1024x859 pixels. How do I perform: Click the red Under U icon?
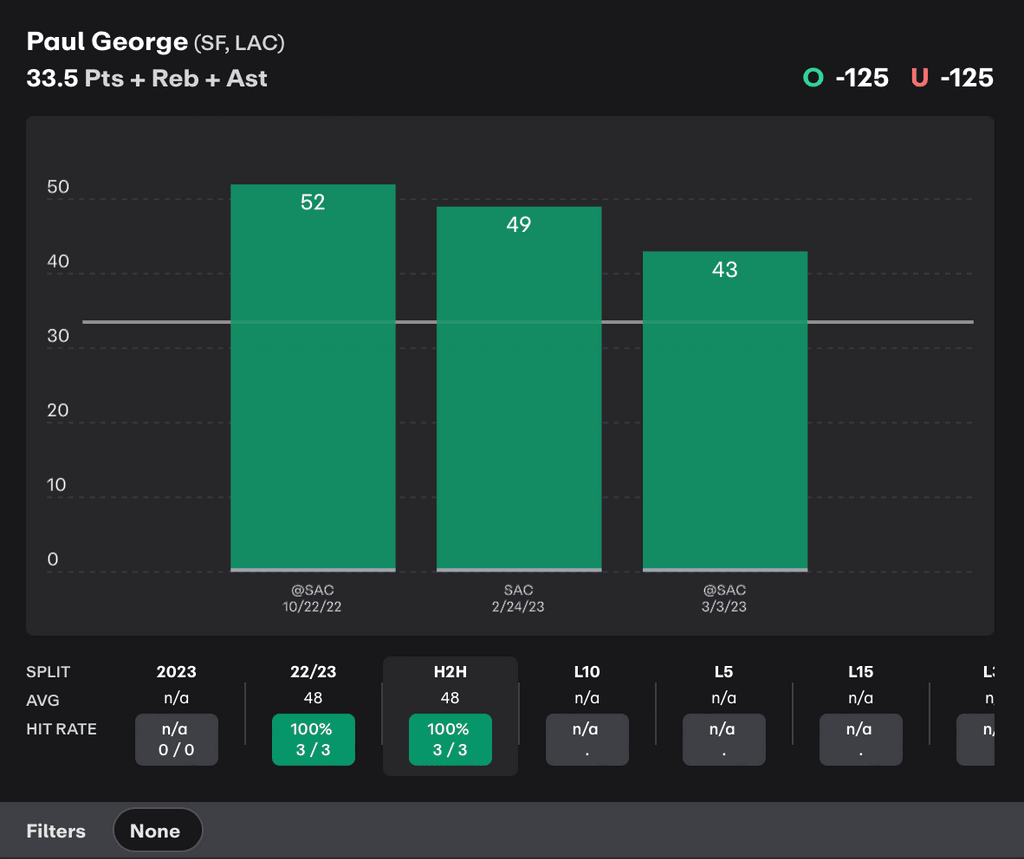[920, 78]
